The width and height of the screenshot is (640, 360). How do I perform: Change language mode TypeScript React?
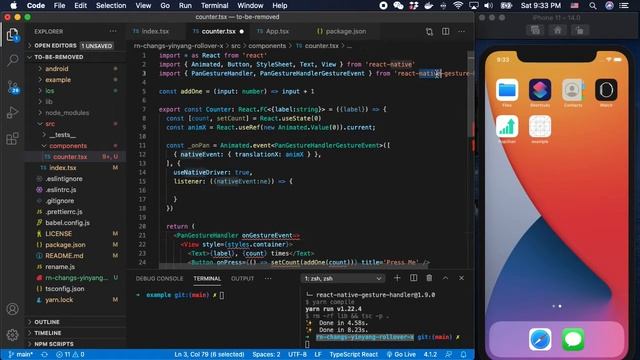tap(353, 354)
